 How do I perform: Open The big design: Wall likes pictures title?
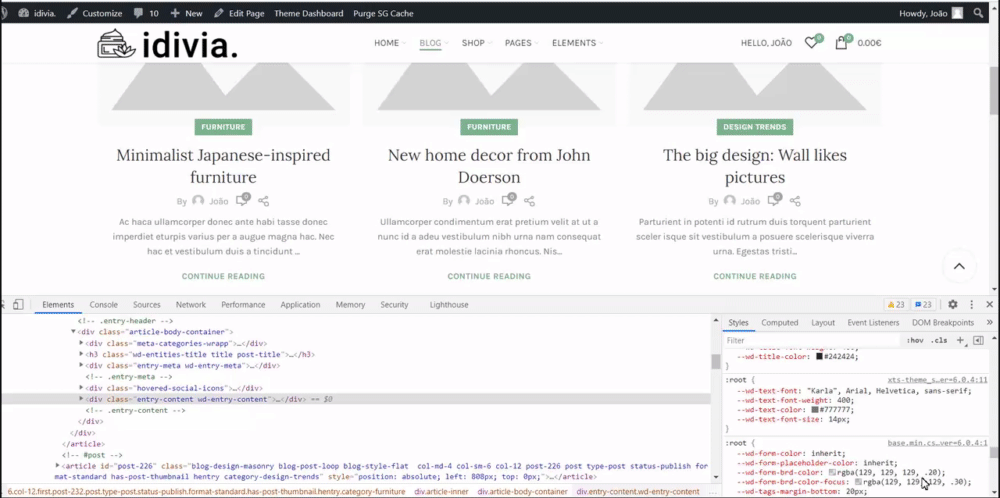point(755,166)
